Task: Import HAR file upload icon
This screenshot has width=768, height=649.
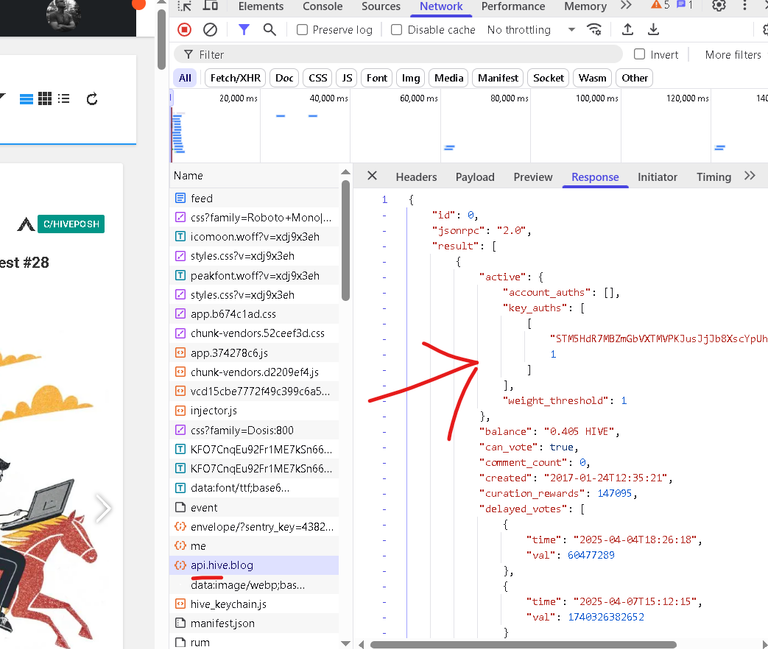Action: point(627,30)
